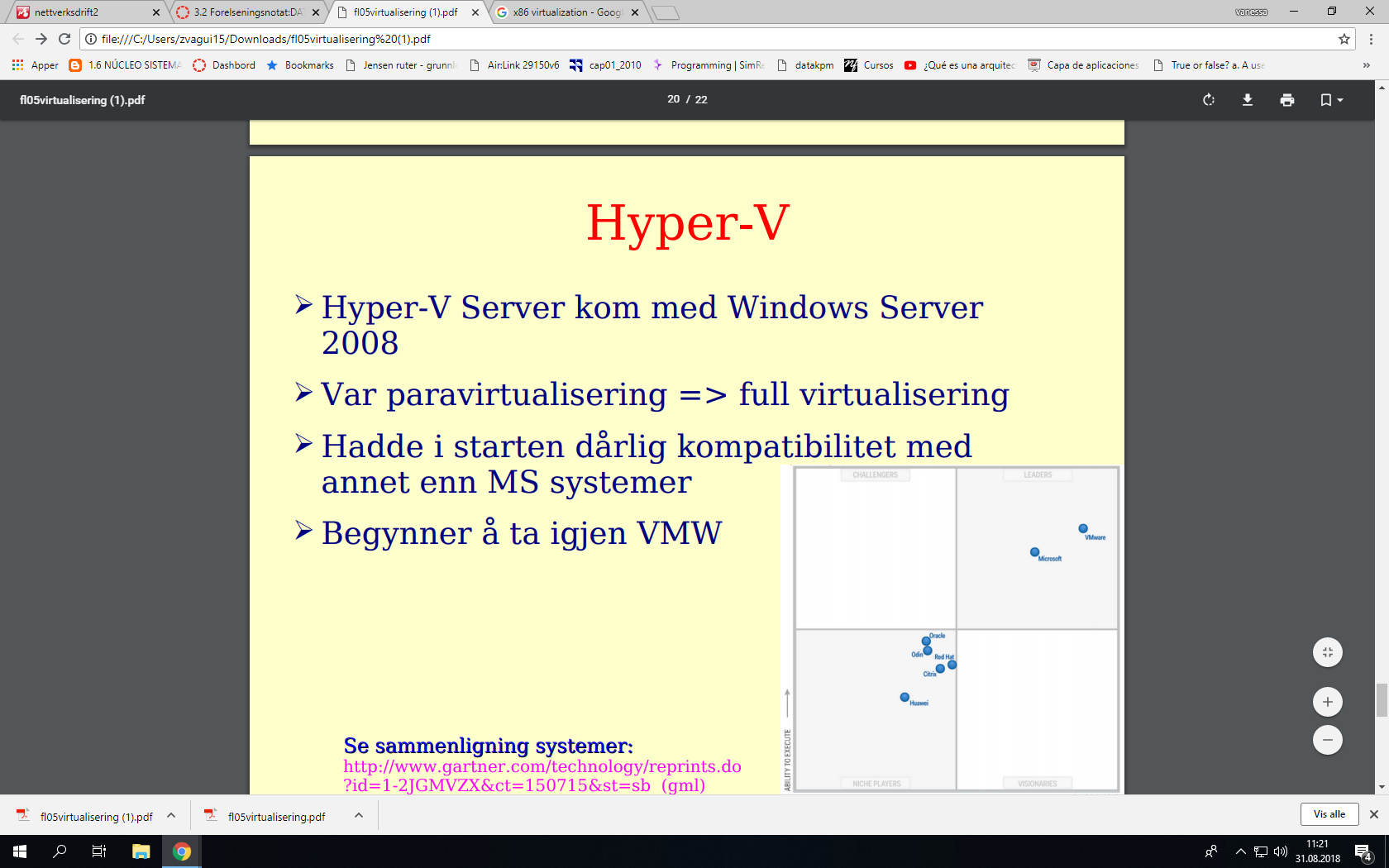Open the 1.6 NÚCLEO SISTEMA bookmark
The image size is (1389, 868).
pos(125,65)
